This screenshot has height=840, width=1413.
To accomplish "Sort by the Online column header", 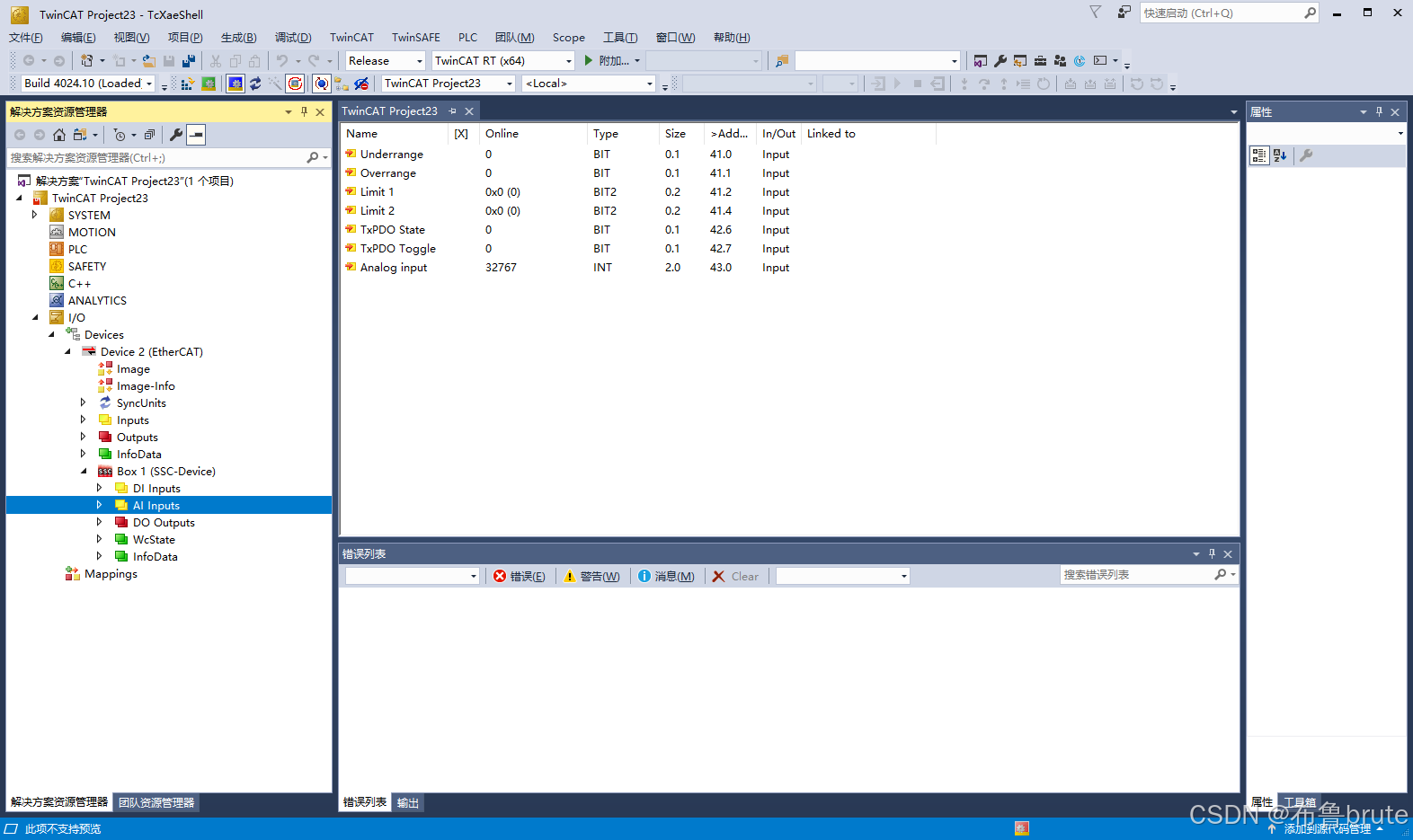I will pyautogui.click(x=534, y=134).
